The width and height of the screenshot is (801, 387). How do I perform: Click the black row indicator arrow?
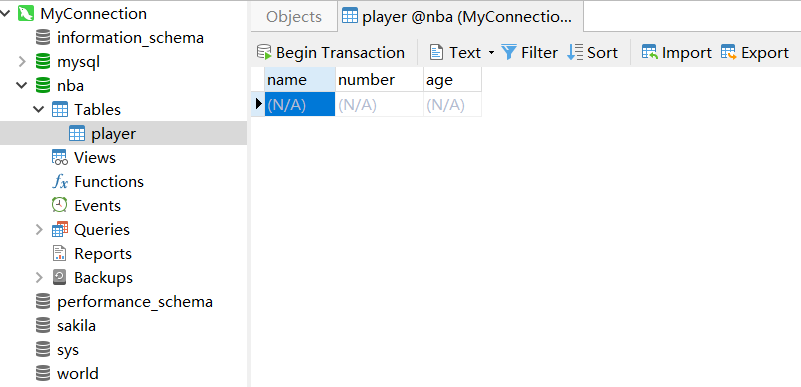[x=258, y=104]
